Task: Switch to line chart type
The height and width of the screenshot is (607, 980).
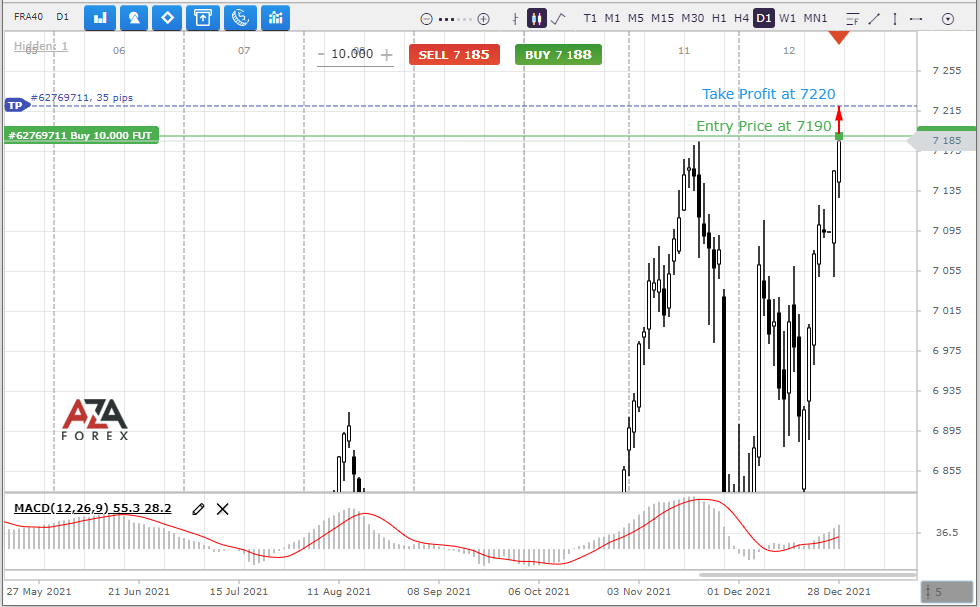Action: tap(558, 19)
